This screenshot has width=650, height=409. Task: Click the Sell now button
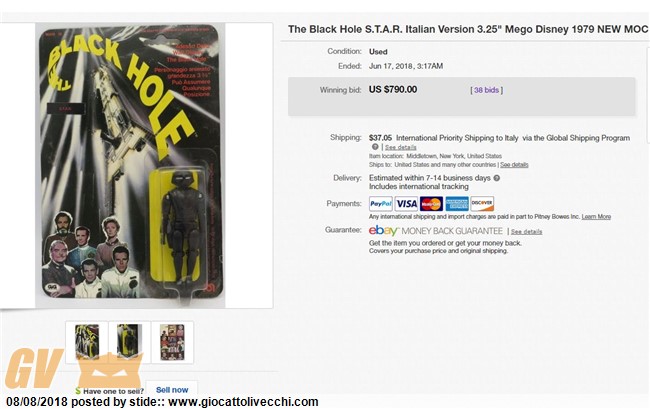click(172, 390)
